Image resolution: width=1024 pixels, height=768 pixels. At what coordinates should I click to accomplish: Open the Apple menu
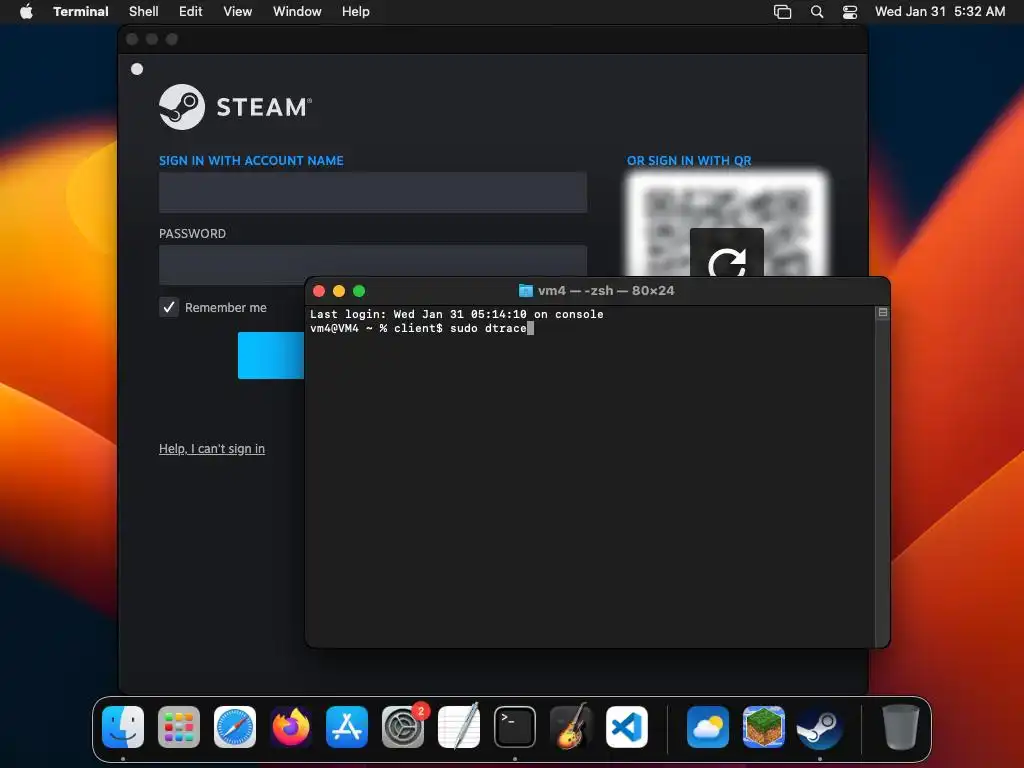pos(26,11)
